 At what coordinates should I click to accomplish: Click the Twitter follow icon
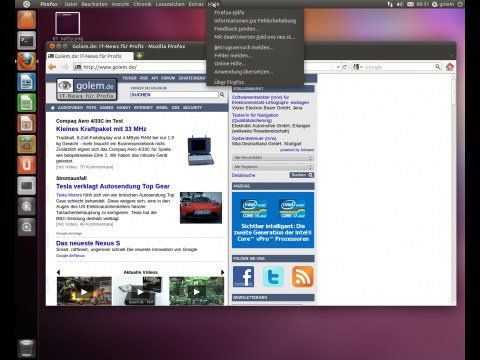[x=273, y=276]
